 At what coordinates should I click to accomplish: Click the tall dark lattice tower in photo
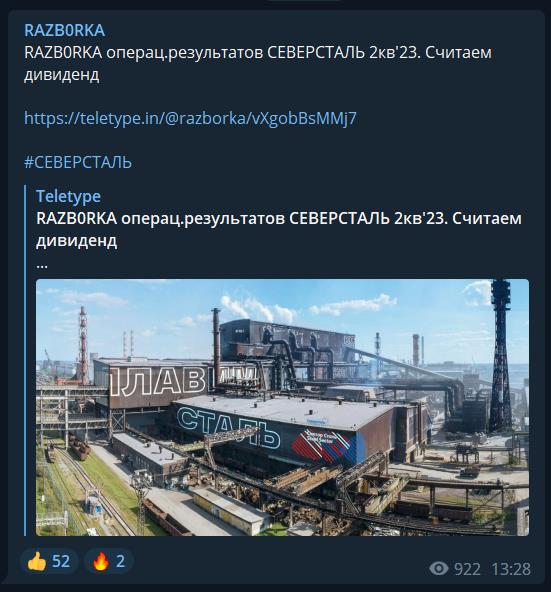501,355
